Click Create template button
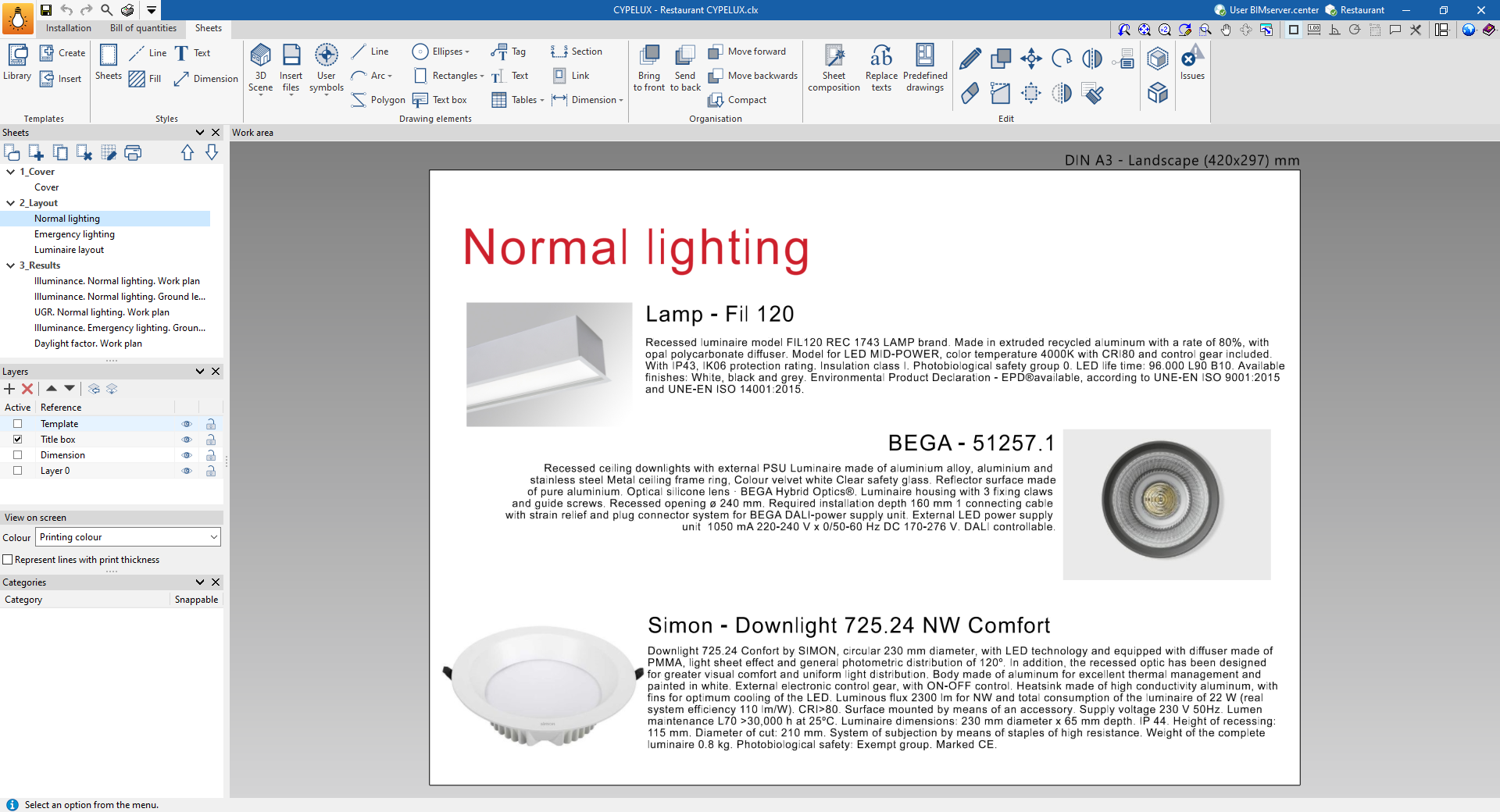Screen dimensions: 1500x812 tap(62, 53)
